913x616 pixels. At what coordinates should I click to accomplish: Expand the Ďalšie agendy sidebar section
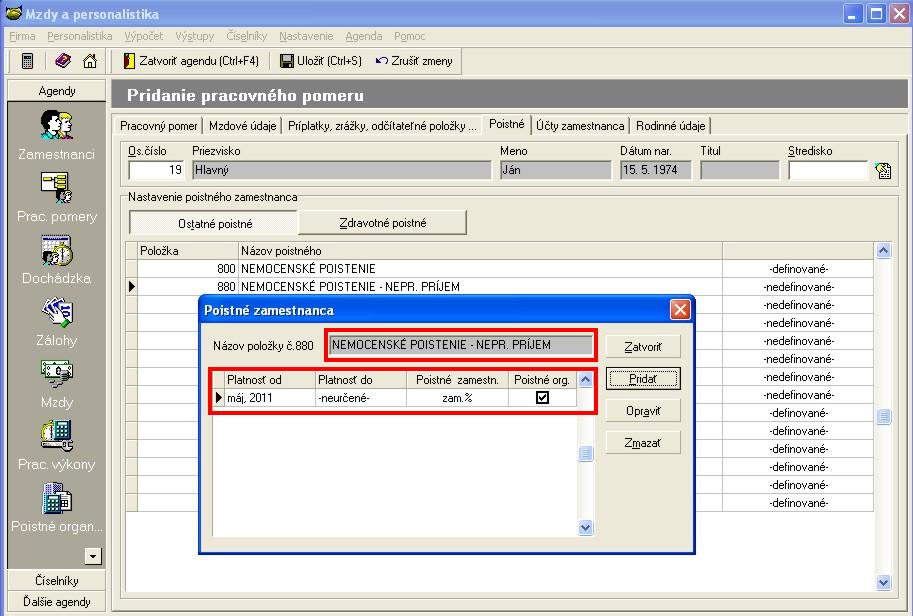56,601
